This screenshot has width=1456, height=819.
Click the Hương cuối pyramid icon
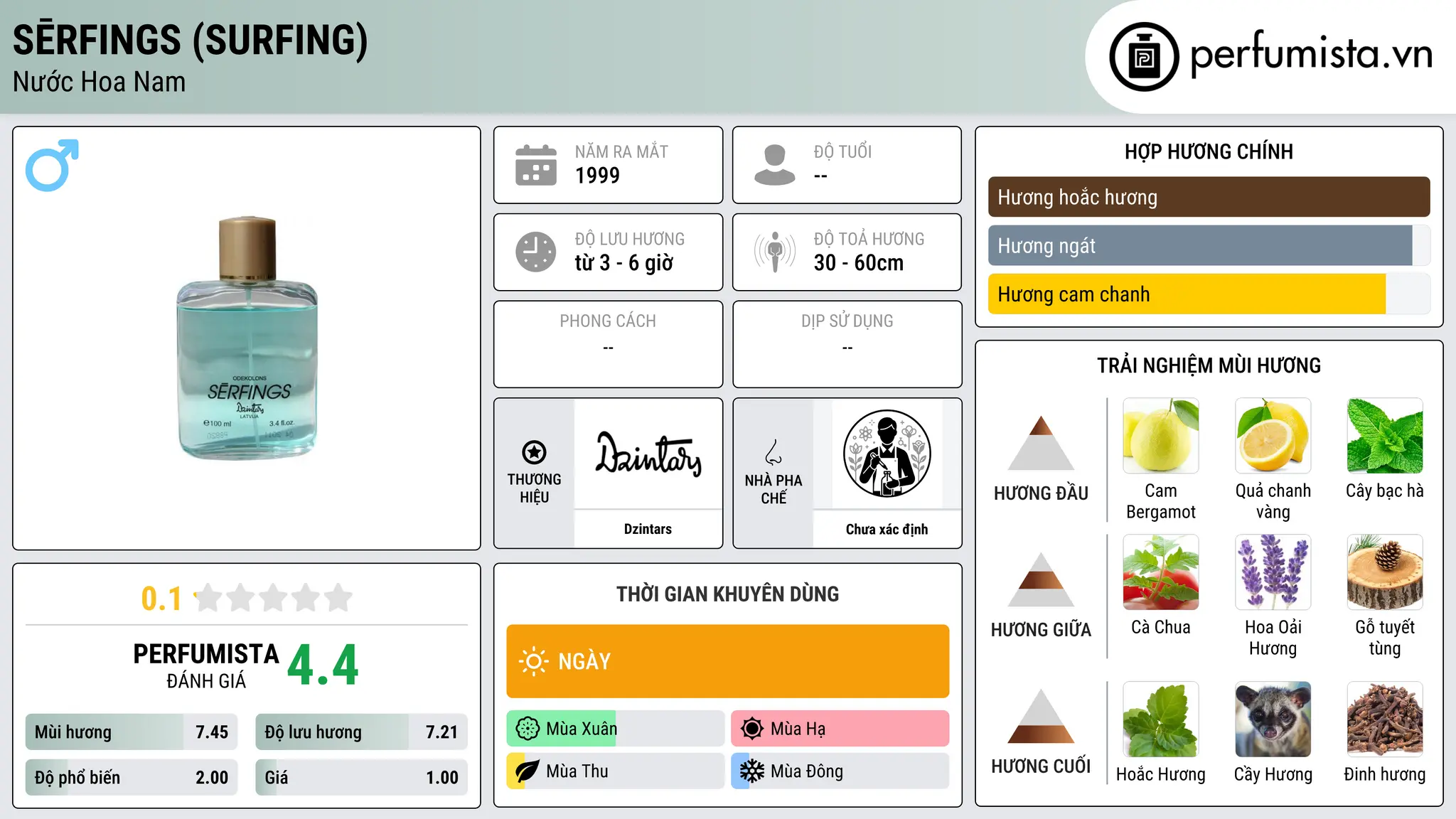tap(1041, 716)
